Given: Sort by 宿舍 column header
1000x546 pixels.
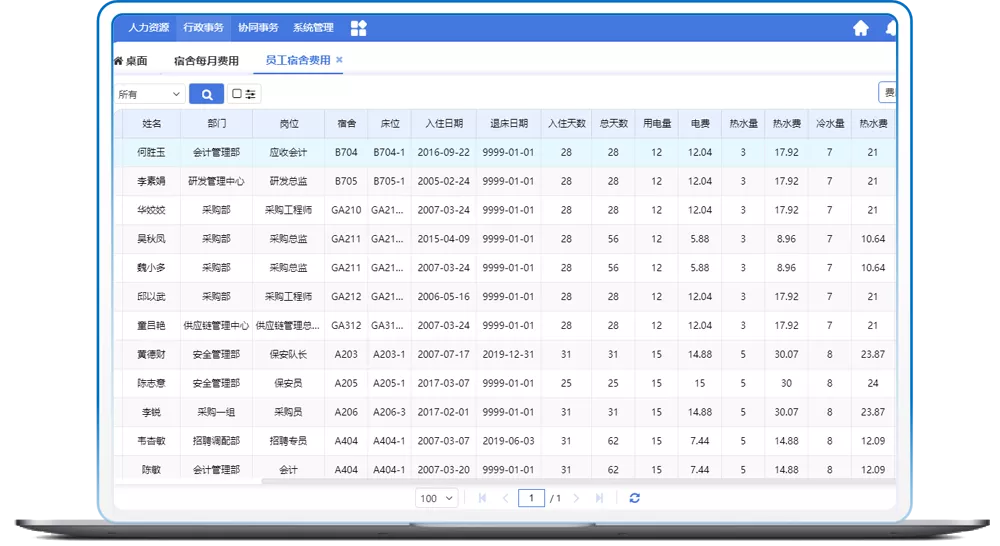Looking at the screenshot, I should 346,124.
